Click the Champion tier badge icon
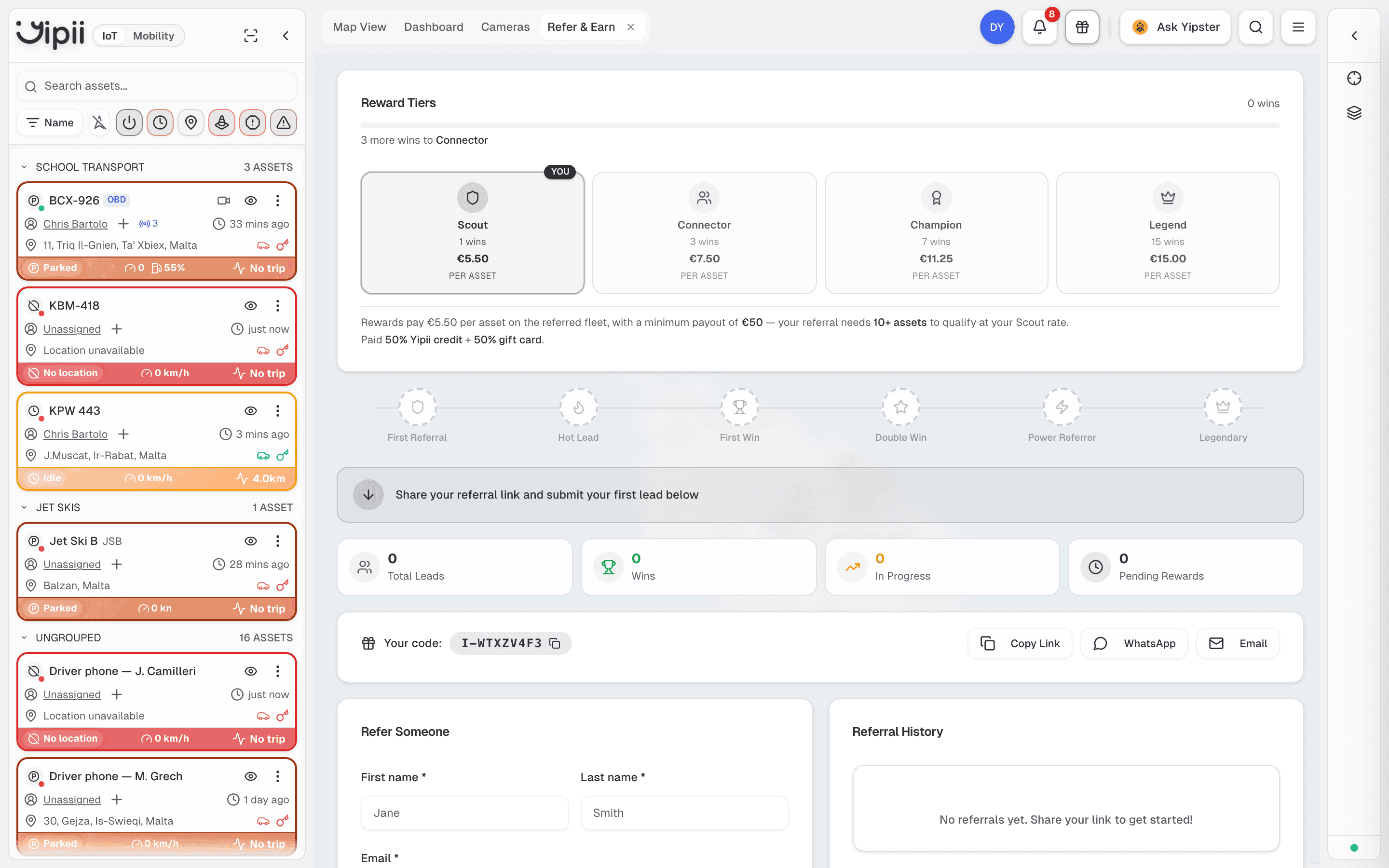The width and height of the screenshot is (1389, 868). 936,198
